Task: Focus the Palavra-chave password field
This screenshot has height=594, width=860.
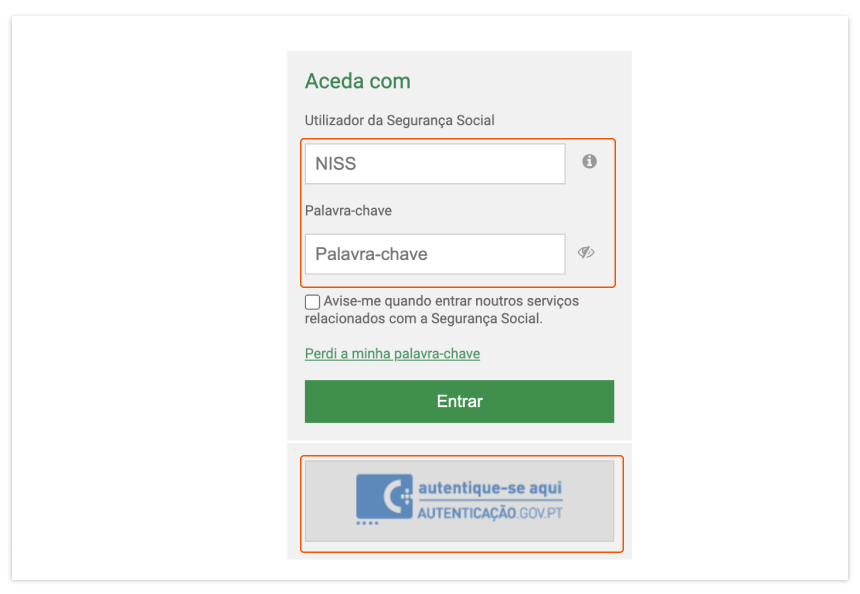Action: coord(435,254)
